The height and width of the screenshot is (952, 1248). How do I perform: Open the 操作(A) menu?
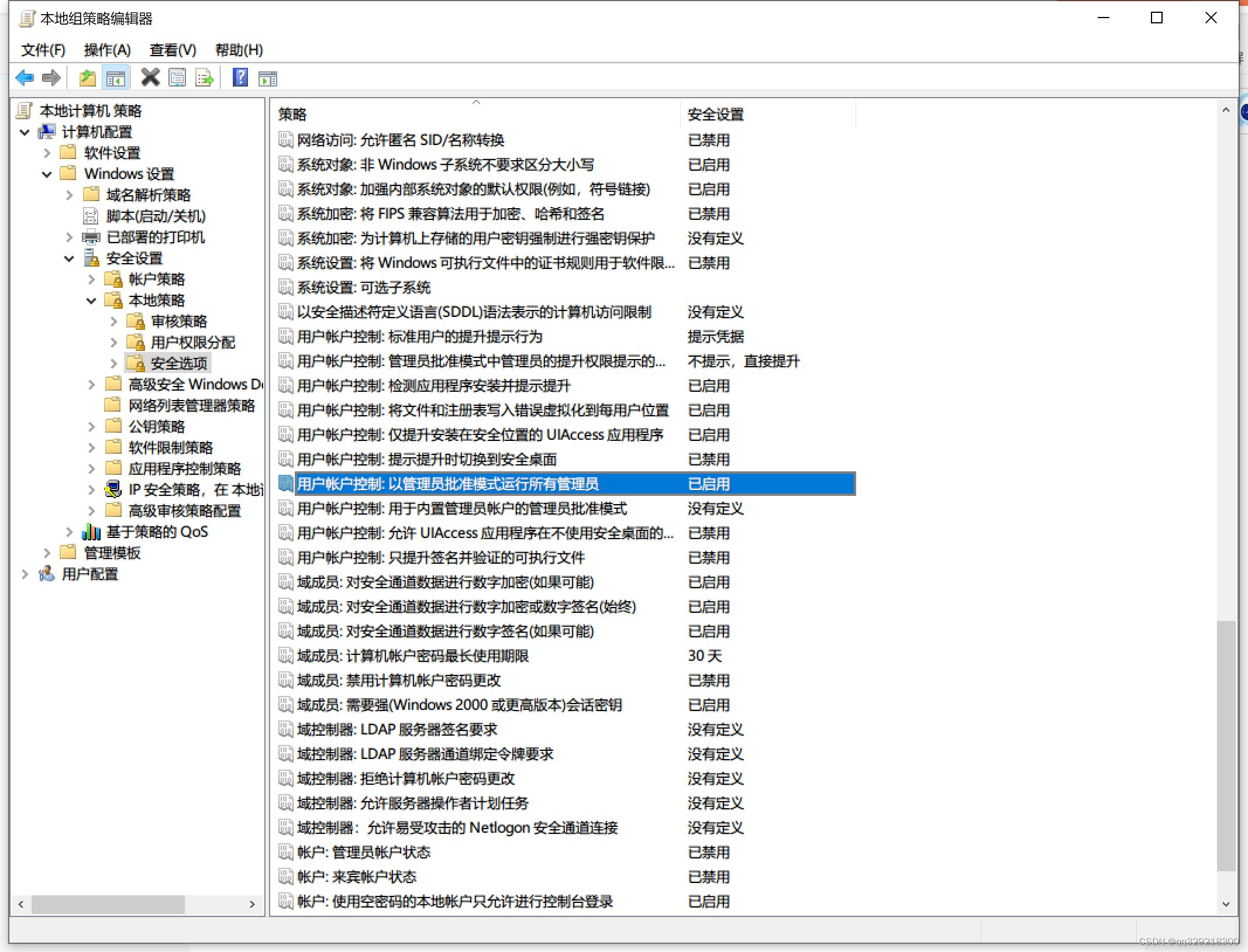[107, 50]
